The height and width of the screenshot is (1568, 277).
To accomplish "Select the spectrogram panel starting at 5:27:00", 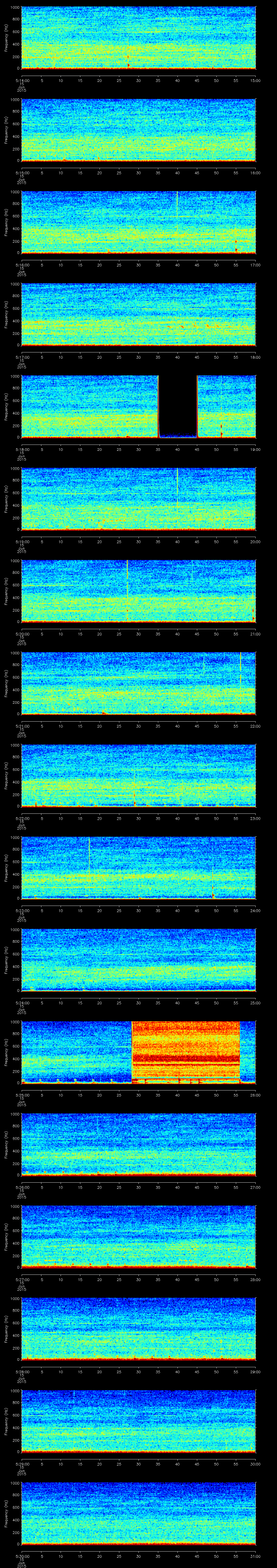I will click(138, 1237).
